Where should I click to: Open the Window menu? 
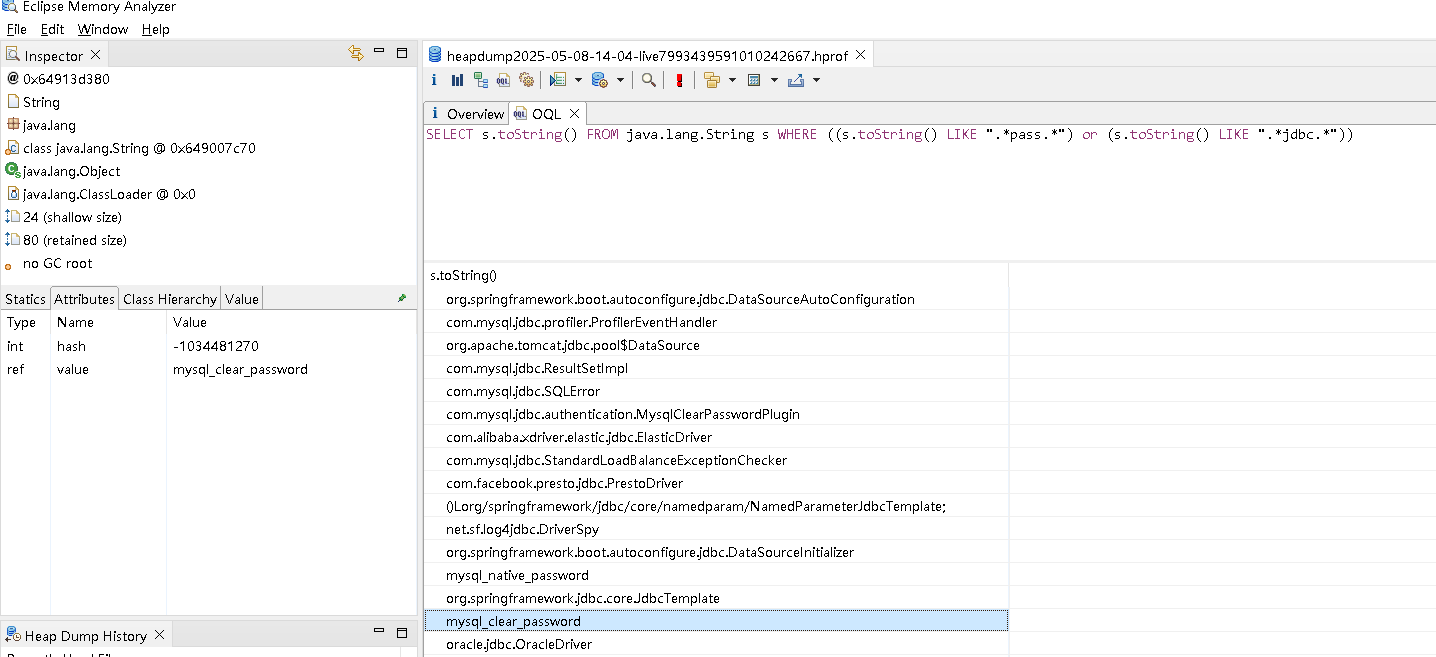pyautogui.click(x=103, y=29)
